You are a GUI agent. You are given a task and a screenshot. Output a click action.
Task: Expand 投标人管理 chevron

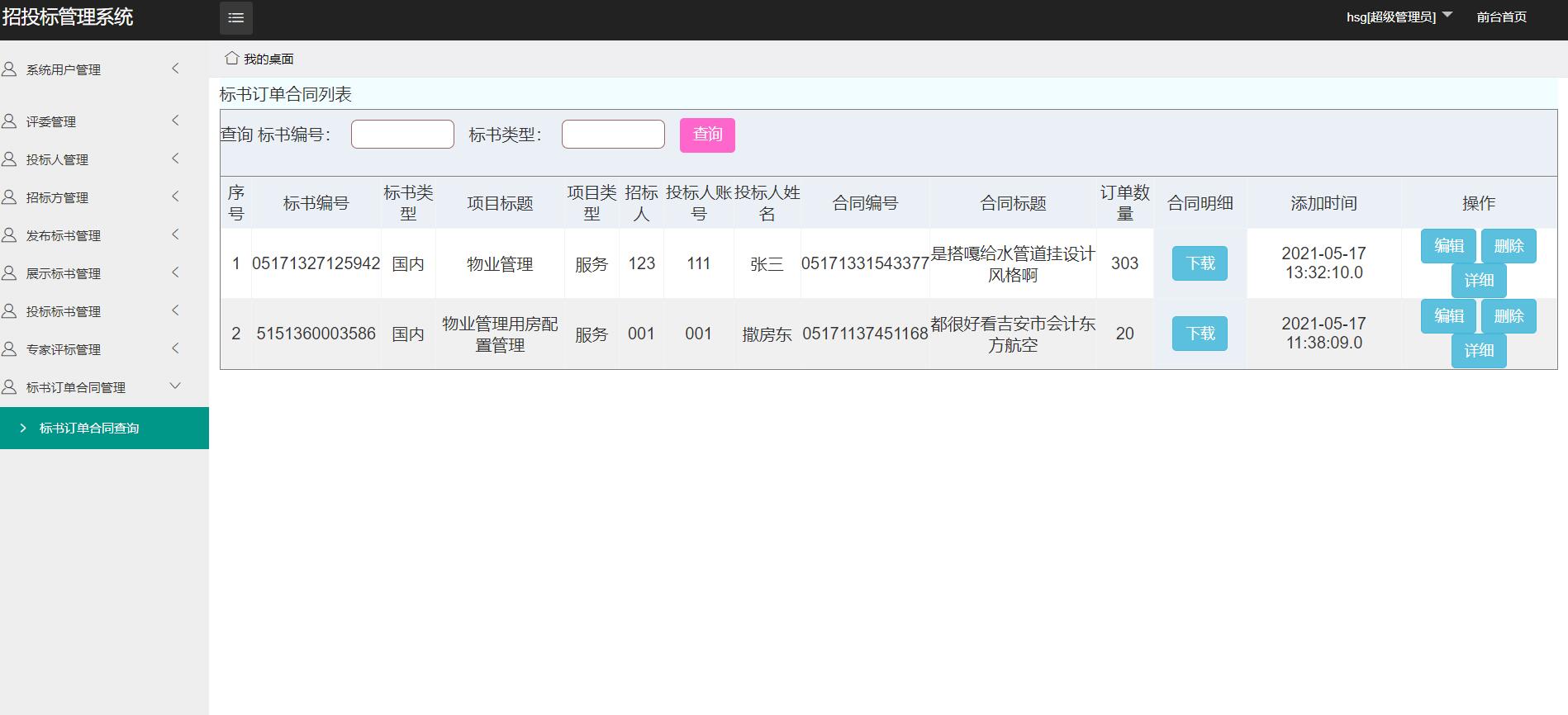175,159
